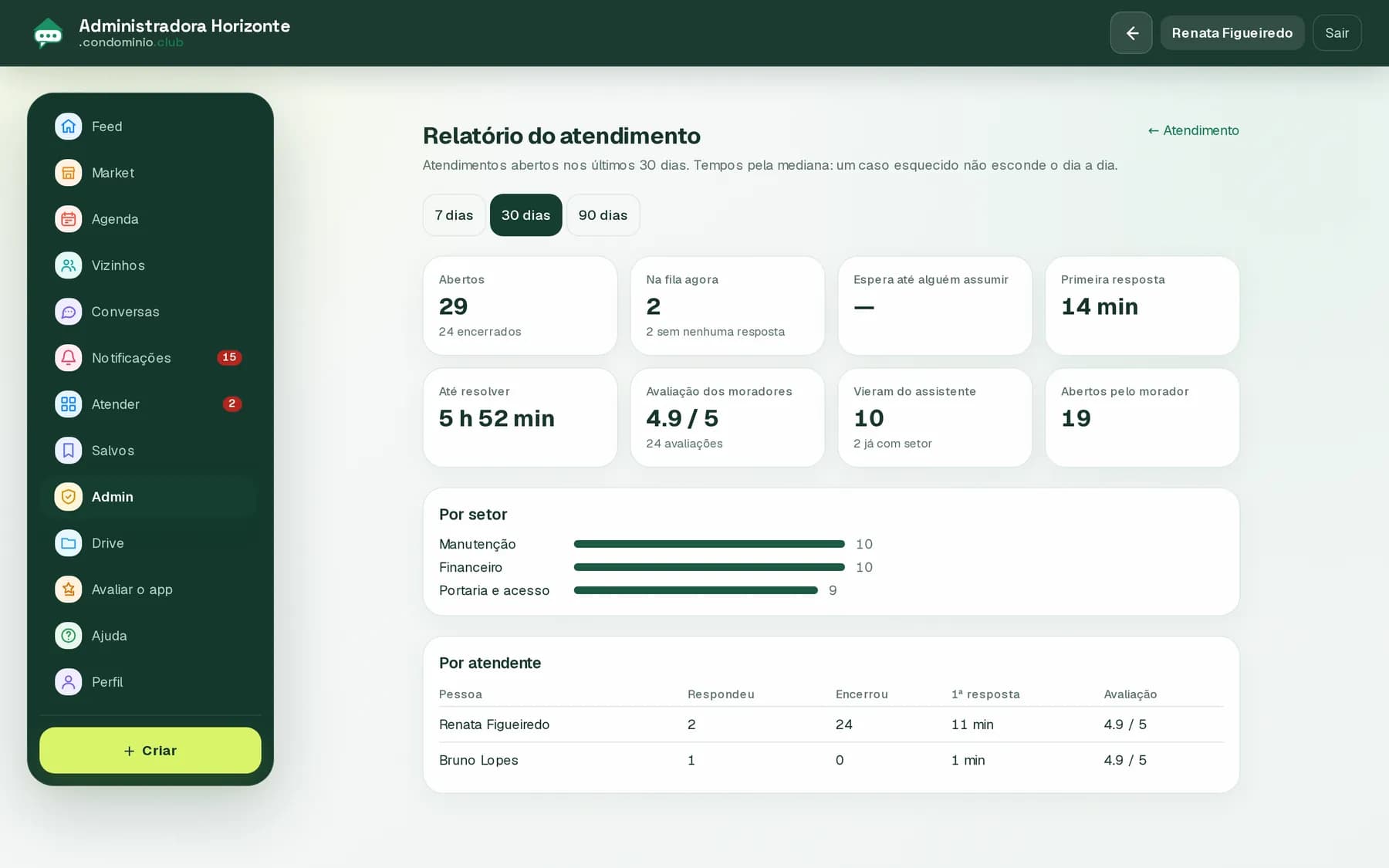
Task: Click the Respondeu column header
Action: 721,694
